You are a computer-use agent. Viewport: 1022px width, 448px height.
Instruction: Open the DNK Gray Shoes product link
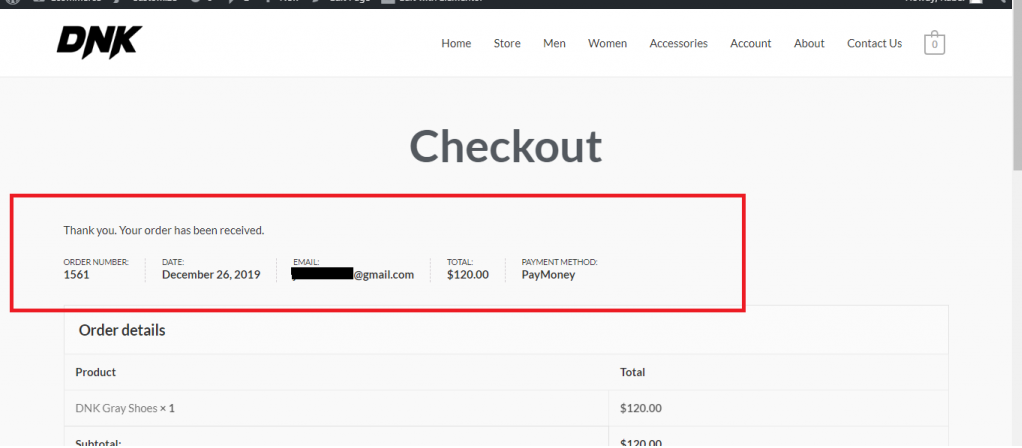[116, 408]
